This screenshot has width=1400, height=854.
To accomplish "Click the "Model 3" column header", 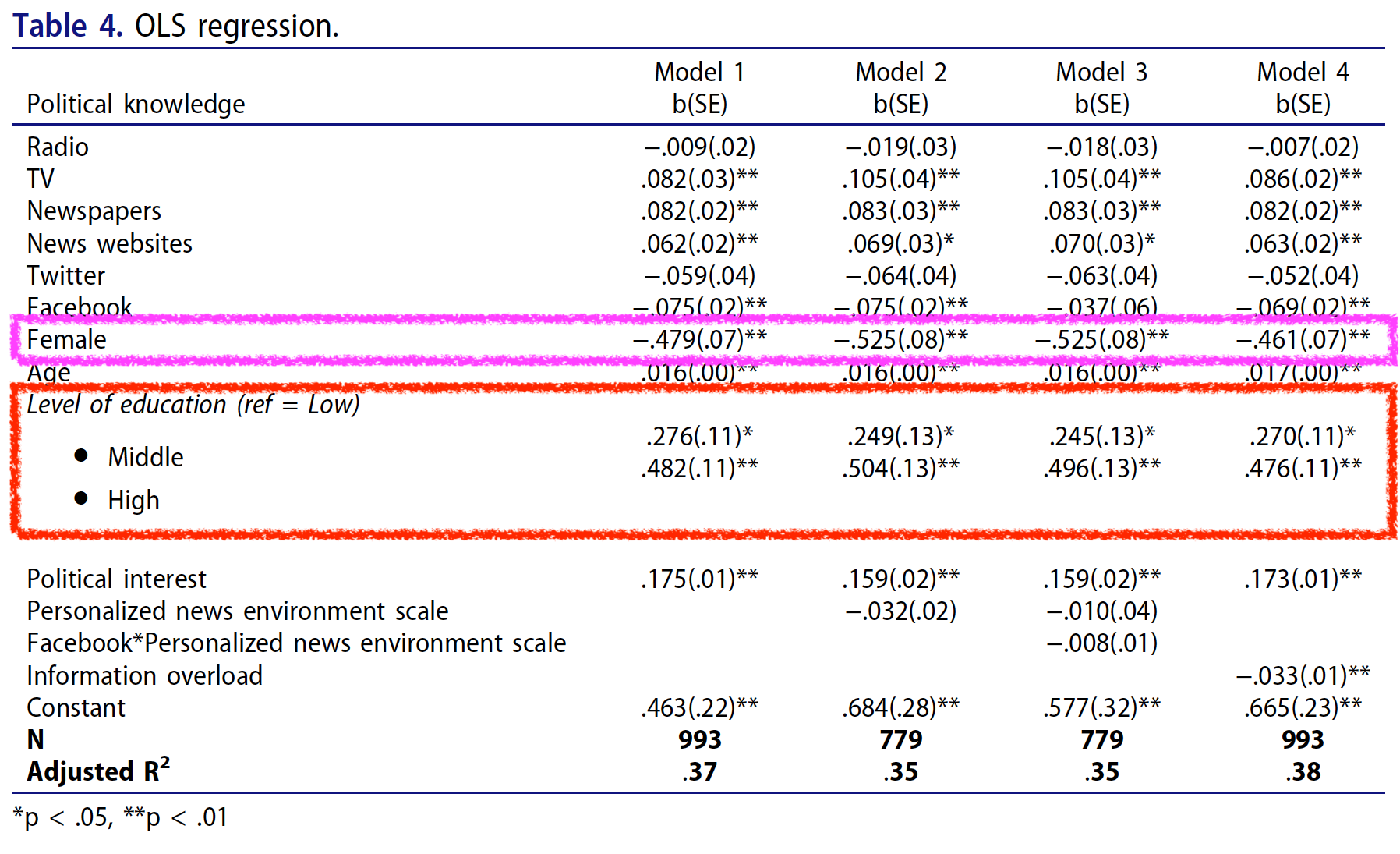I will [x=1101, y=73].
